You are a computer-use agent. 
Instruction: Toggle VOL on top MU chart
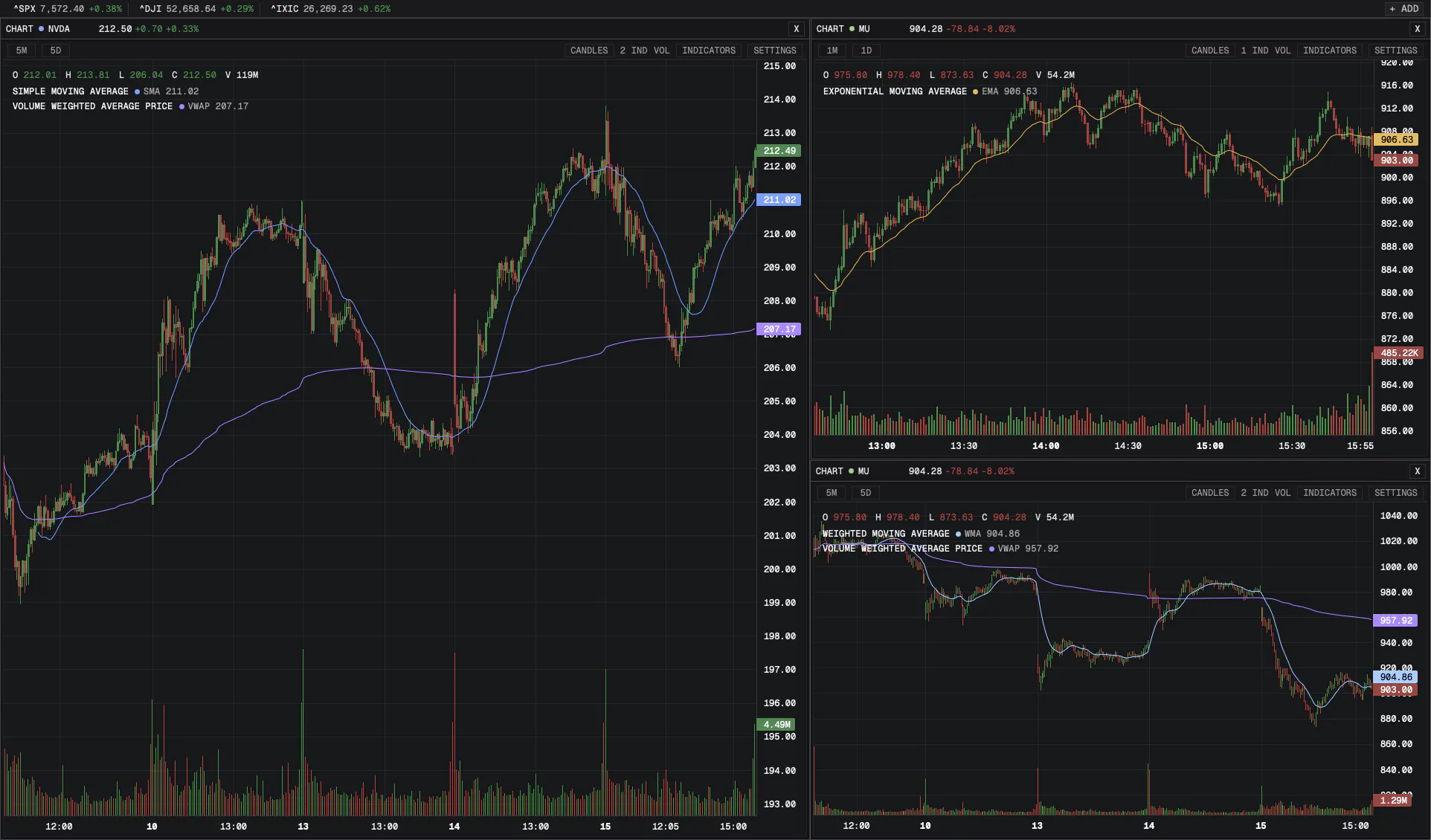tap(1283, 51)
